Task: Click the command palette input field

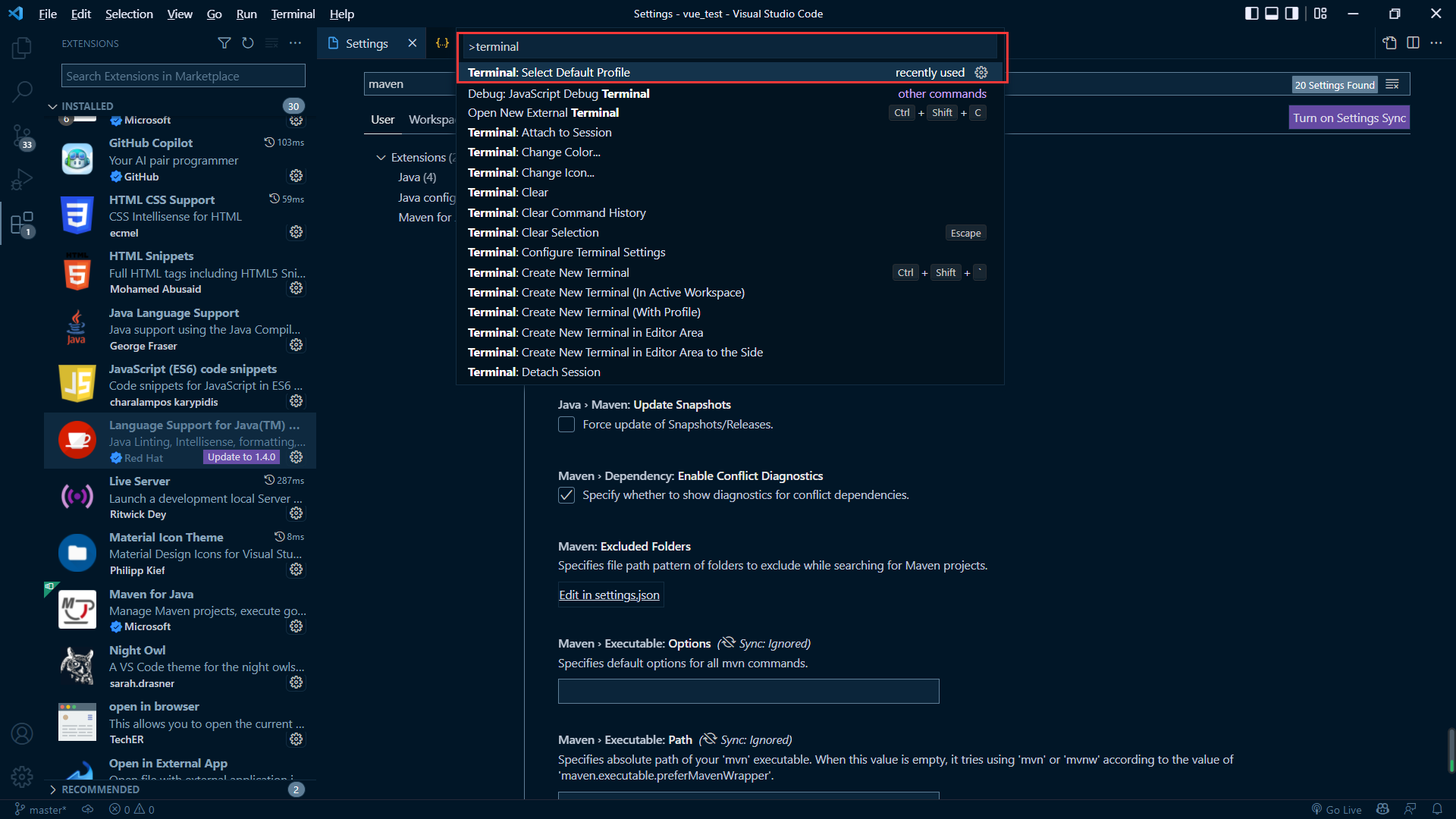Action: tap(731, 47)
